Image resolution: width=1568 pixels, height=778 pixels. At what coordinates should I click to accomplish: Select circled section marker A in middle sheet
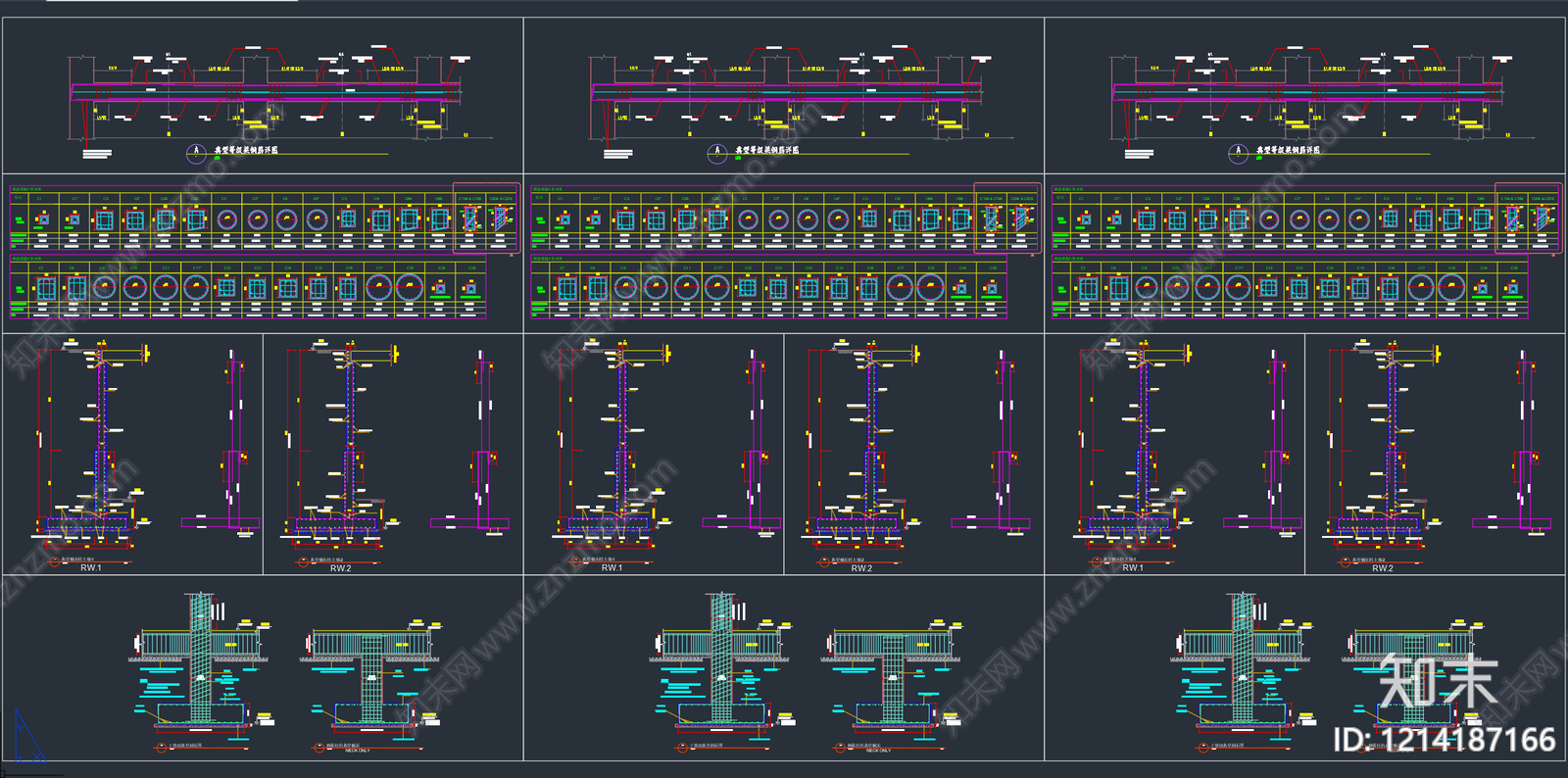tap(716, 151)
